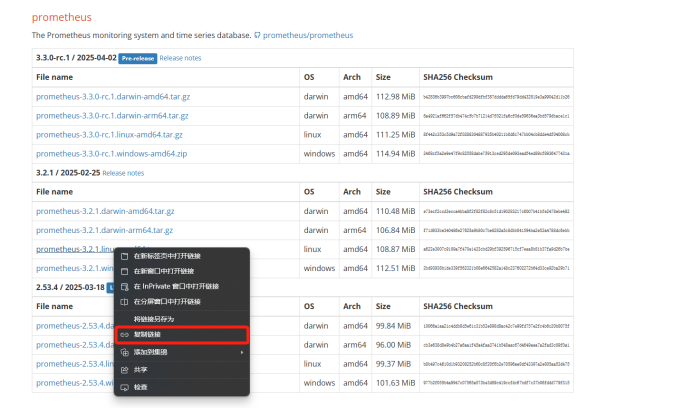Viewport: 692px width, 408px height.
Task: Click the 99.37 MiB size cell
Action: (x=393, y=364)
